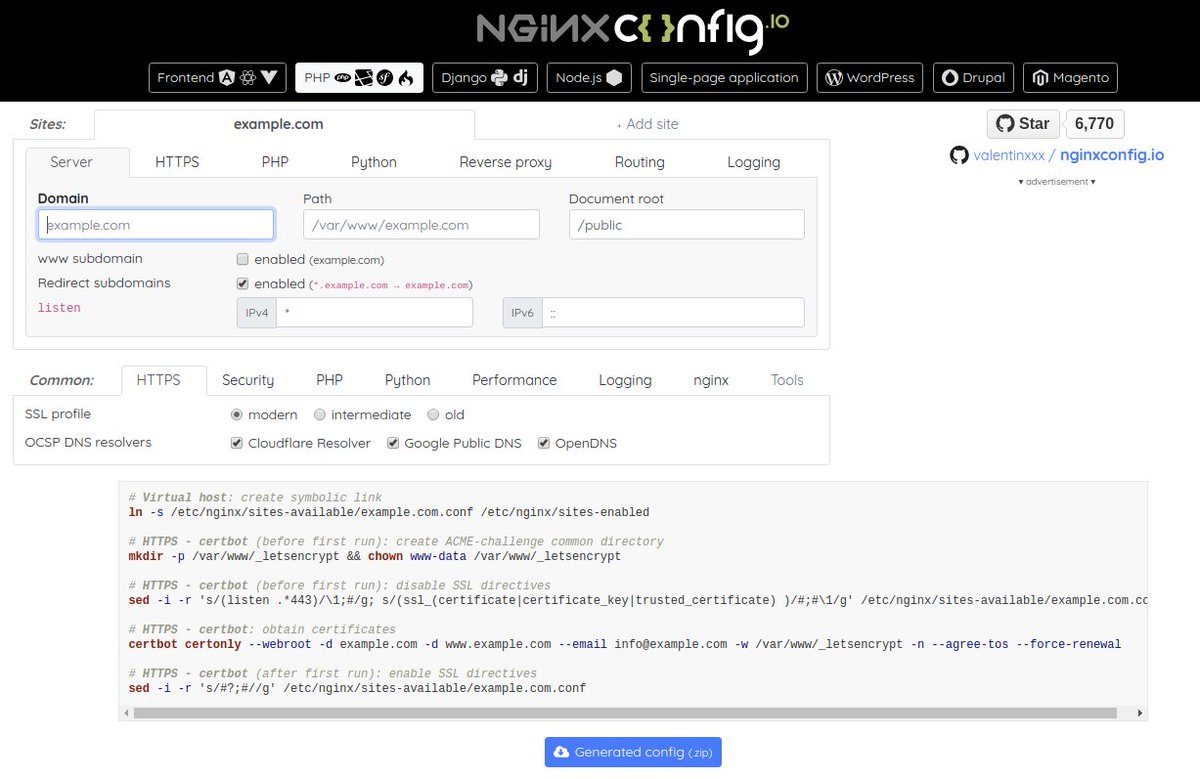Screen dimensions: 1200x779
Task: Open the Common Python tab
Action: [408, 380]
